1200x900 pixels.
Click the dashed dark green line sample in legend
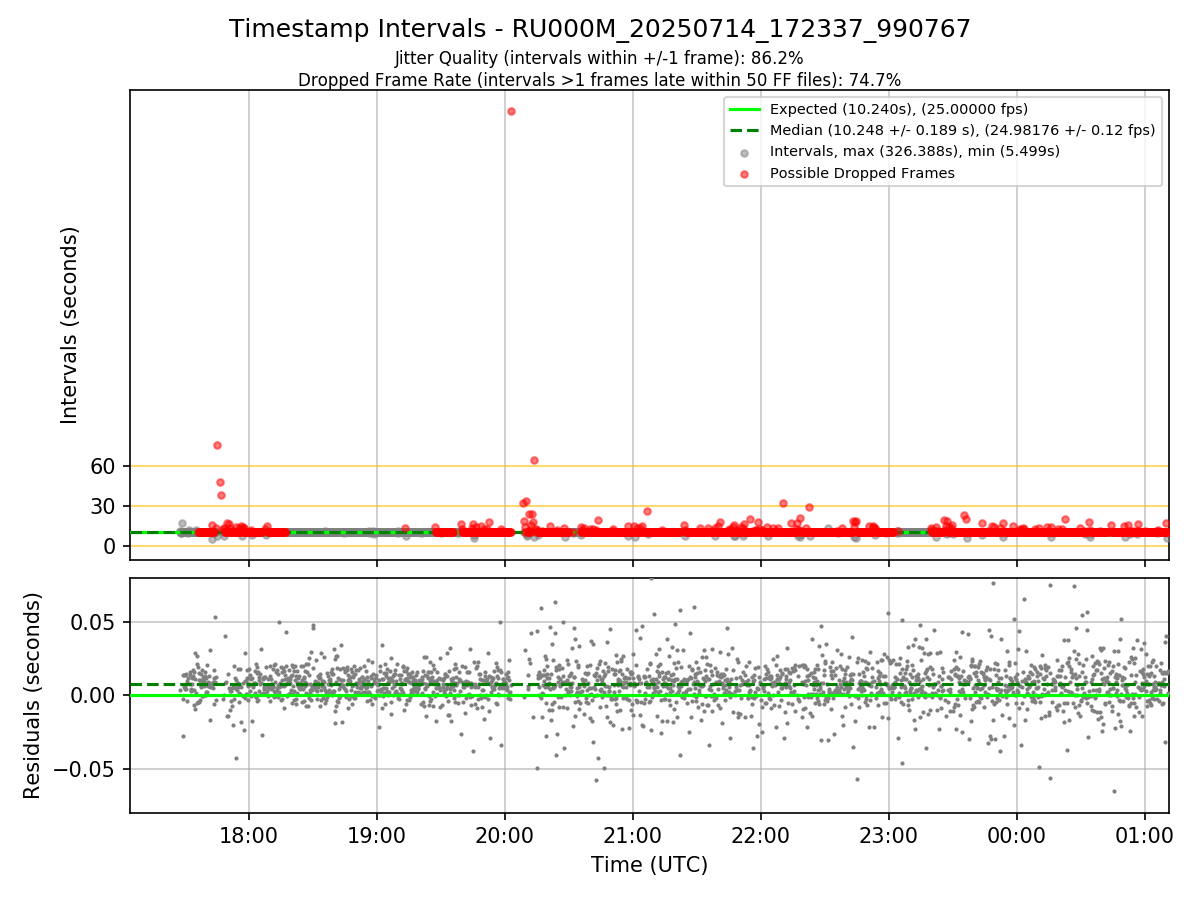tap(745, 130)
